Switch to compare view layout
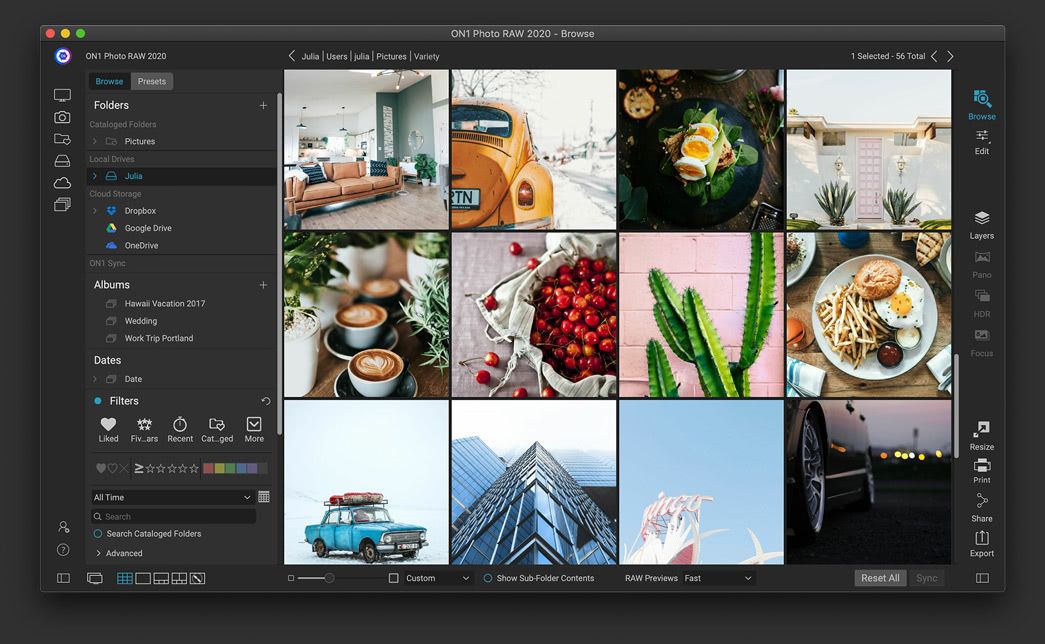 point(179,578)
